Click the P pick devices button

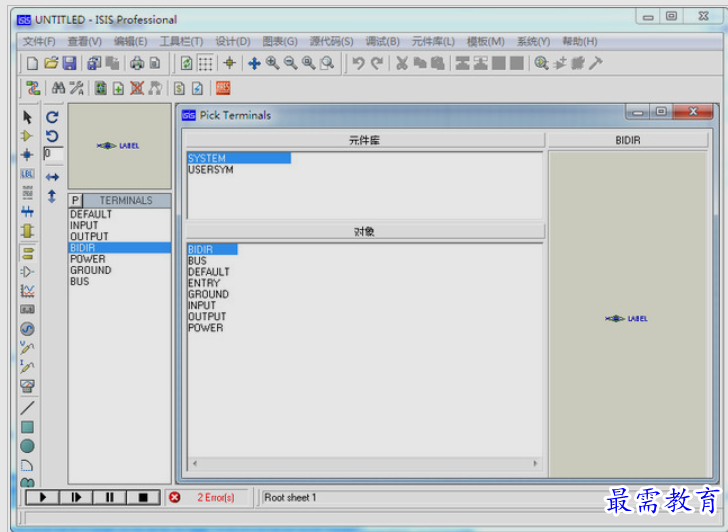(75, 201)
